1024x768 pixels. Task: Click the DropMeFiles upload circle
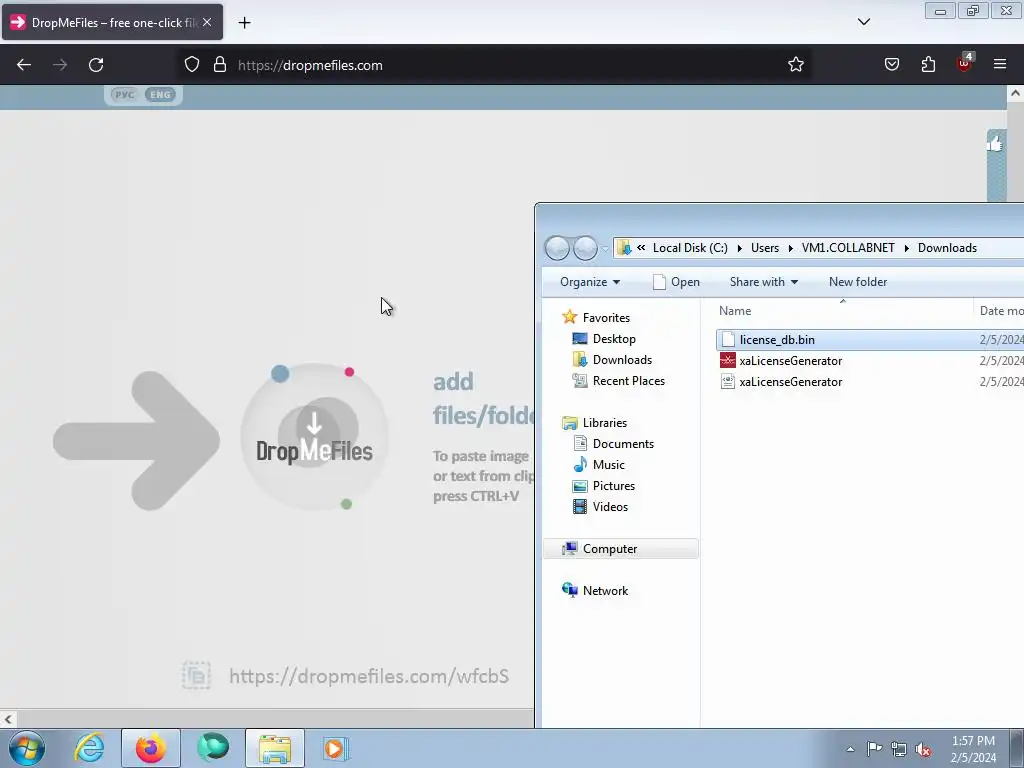(x=314, y=436)
